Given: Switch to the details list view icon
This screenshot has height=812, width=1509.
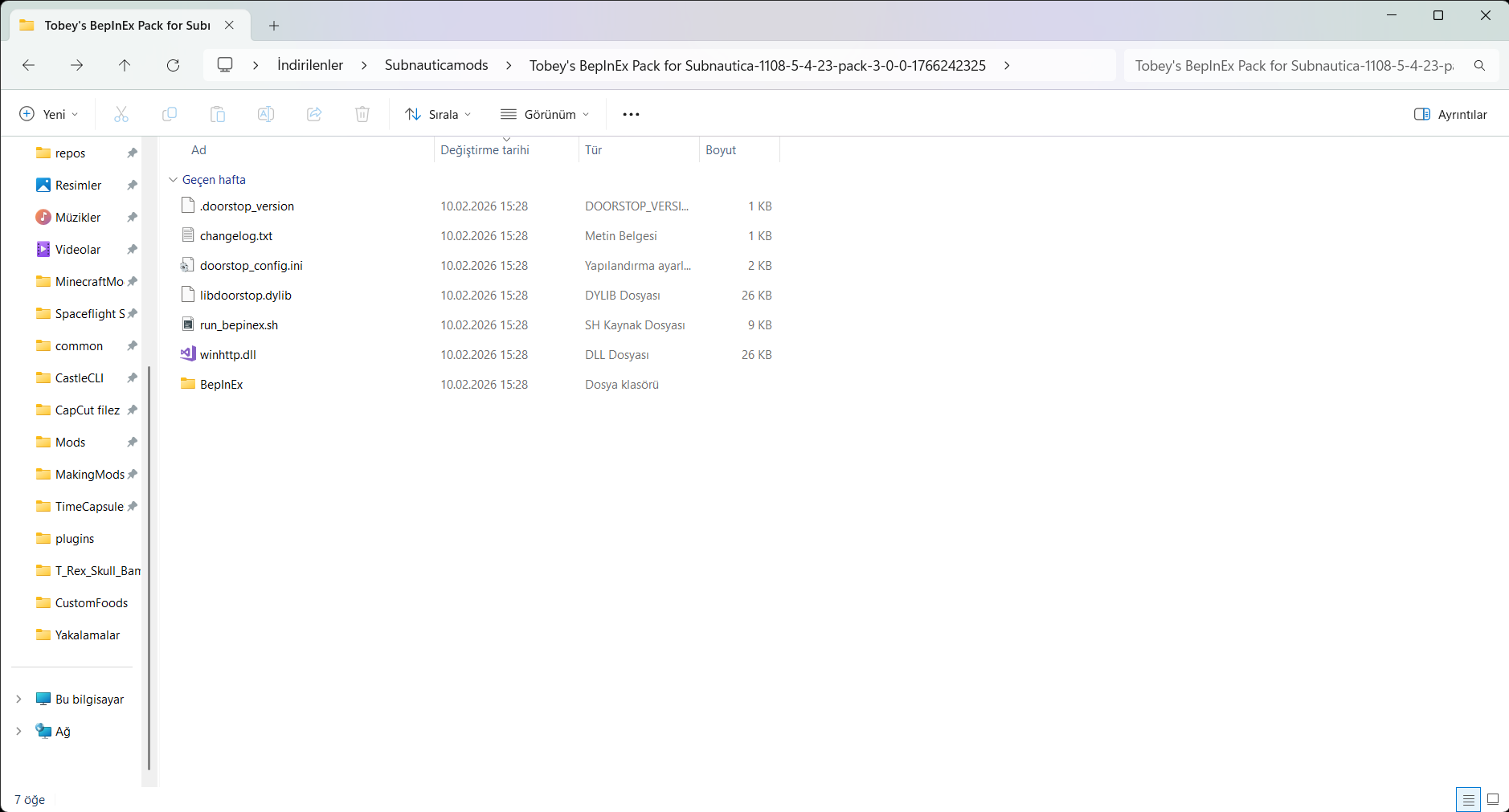Looking at the screenshot, I should click(1468, 799).
